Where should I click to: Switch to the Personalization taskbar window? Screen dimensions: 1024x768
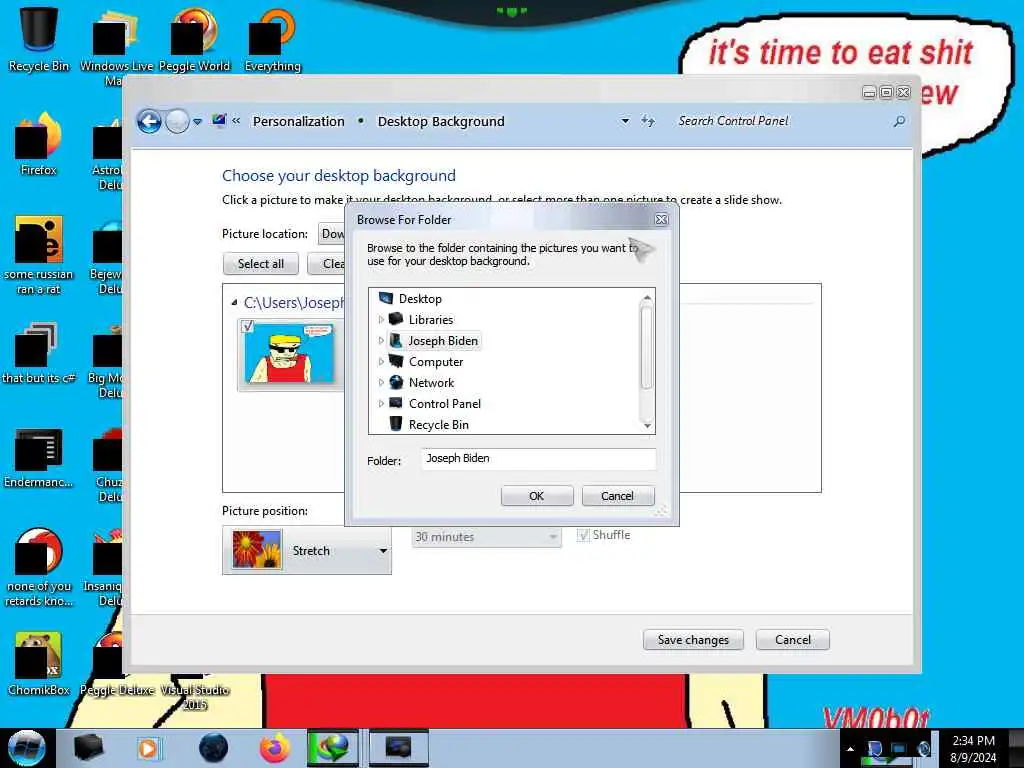pos(398,748)
